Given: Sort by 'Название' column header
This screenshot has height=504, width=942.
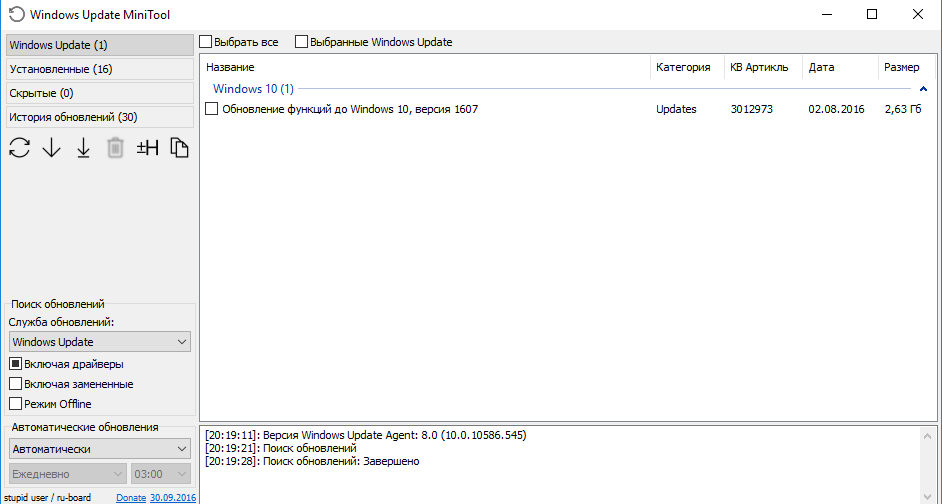Looking at the screenshot, I should pyautogui.click(x=425, y=67).
